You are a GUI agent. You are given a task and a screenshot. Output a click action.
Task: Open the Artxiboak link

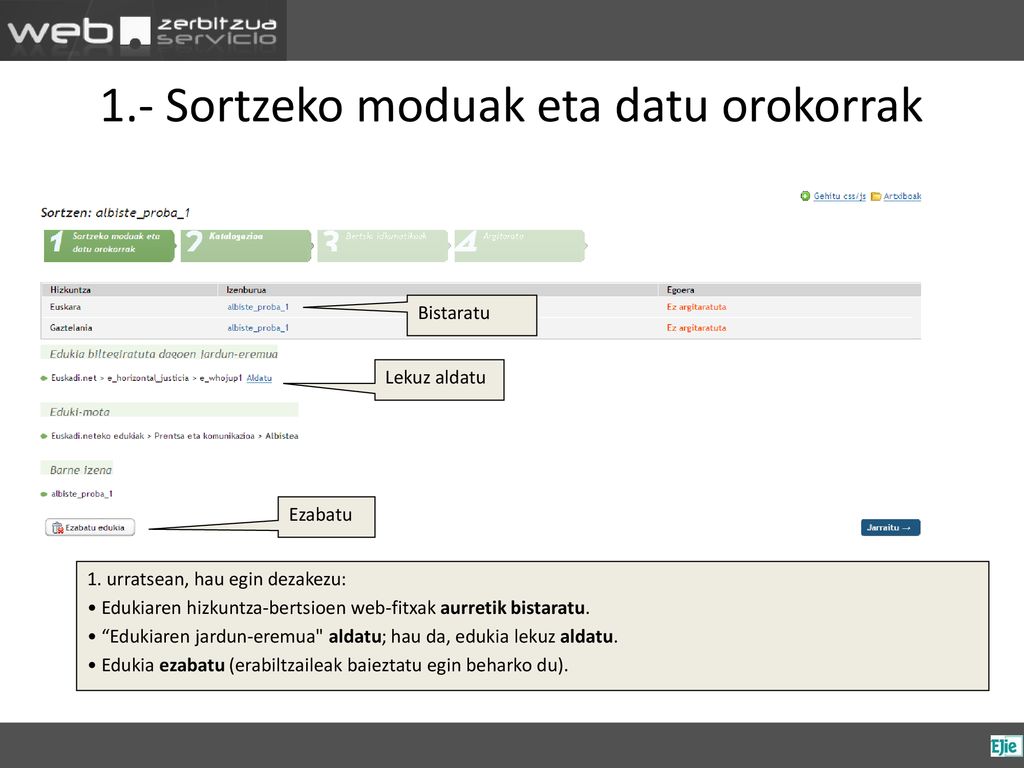902,196
